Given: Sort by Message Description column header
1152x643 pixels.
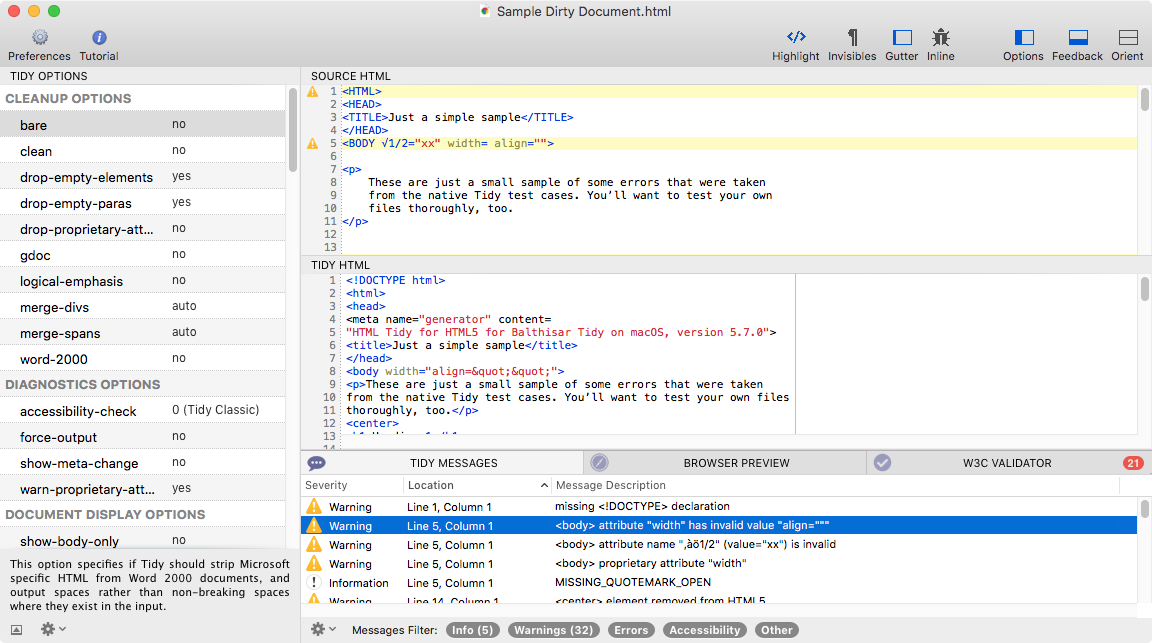Looking at the screenshot, I should (x=835, y=485).
